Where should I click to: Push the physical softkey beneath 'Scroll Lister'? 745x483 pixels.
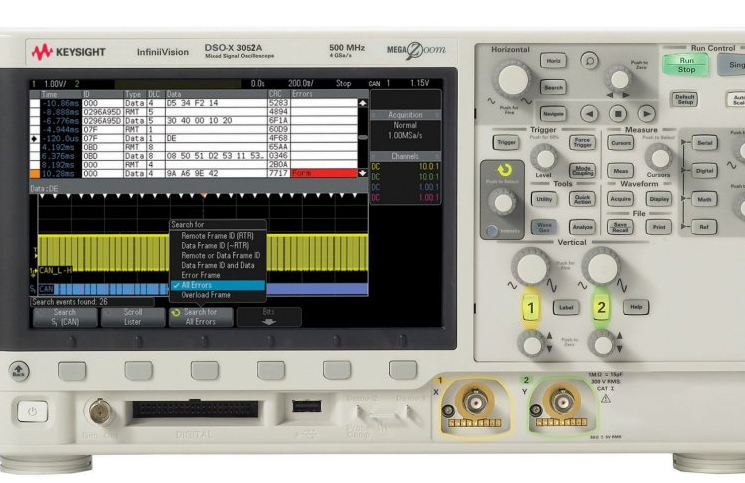tap(138, 370)
